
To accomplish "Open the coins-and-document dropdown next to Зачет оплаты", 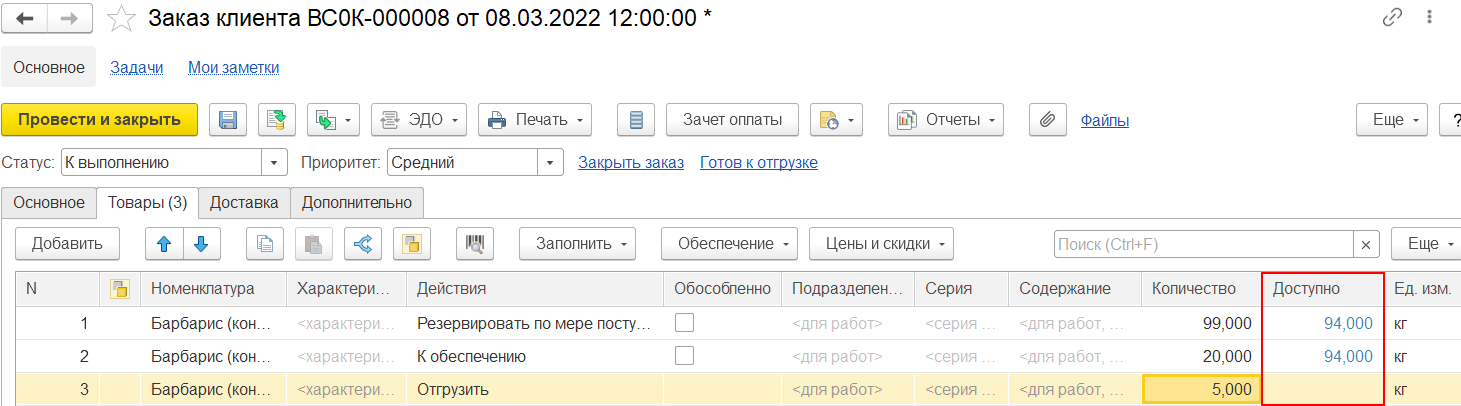I will [835, 120].
